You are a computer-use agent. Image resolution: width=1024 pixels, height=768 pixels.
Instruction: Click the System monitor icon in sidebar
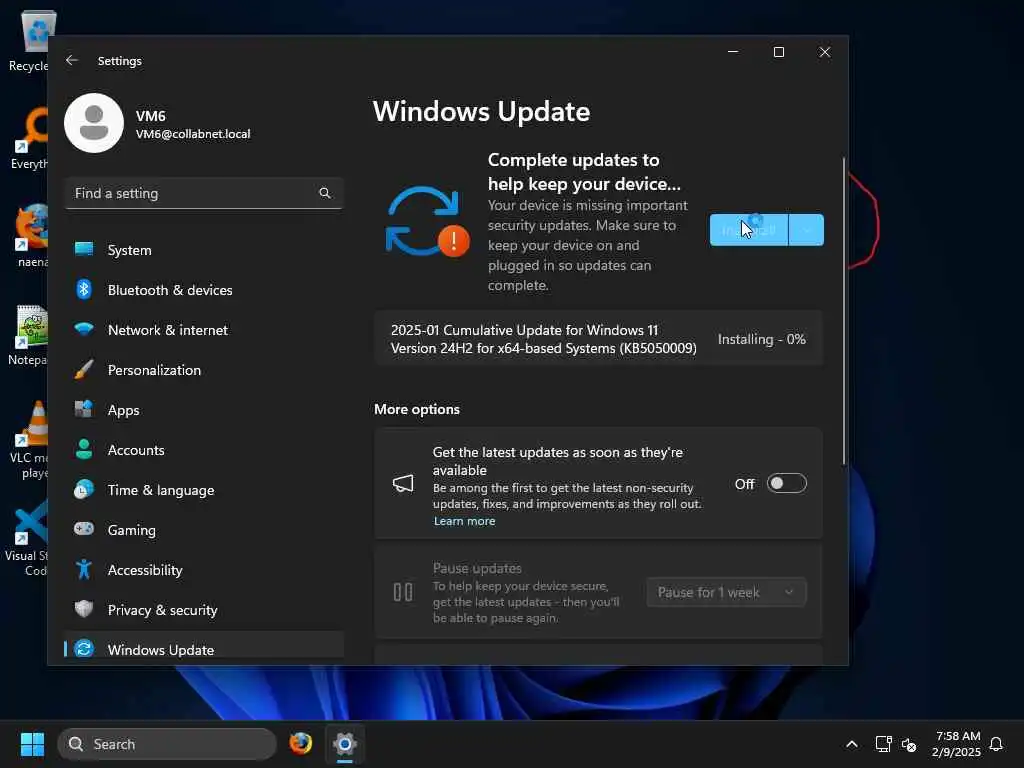click(84, 249)
